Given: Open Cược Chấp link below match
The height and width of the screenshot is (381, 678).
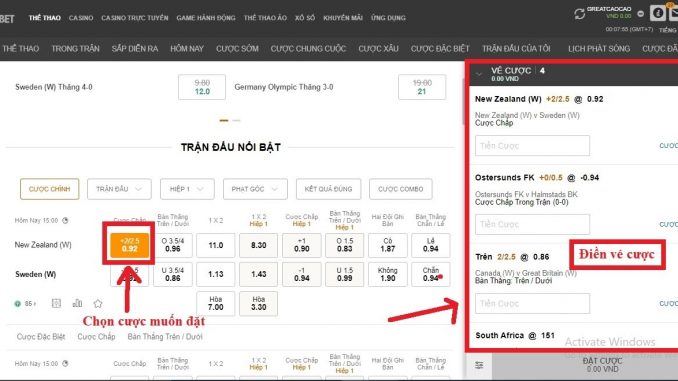Looking at the screenshot, I should [x=96, y=336].
